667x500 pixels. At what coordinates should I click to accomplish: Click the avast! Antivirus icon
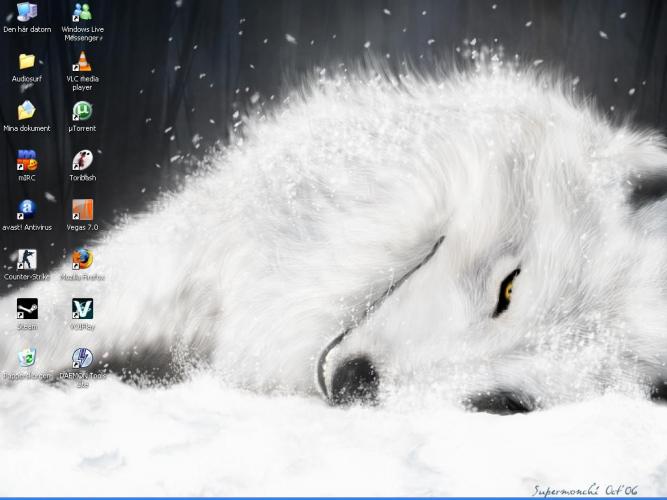pos(27,210)
